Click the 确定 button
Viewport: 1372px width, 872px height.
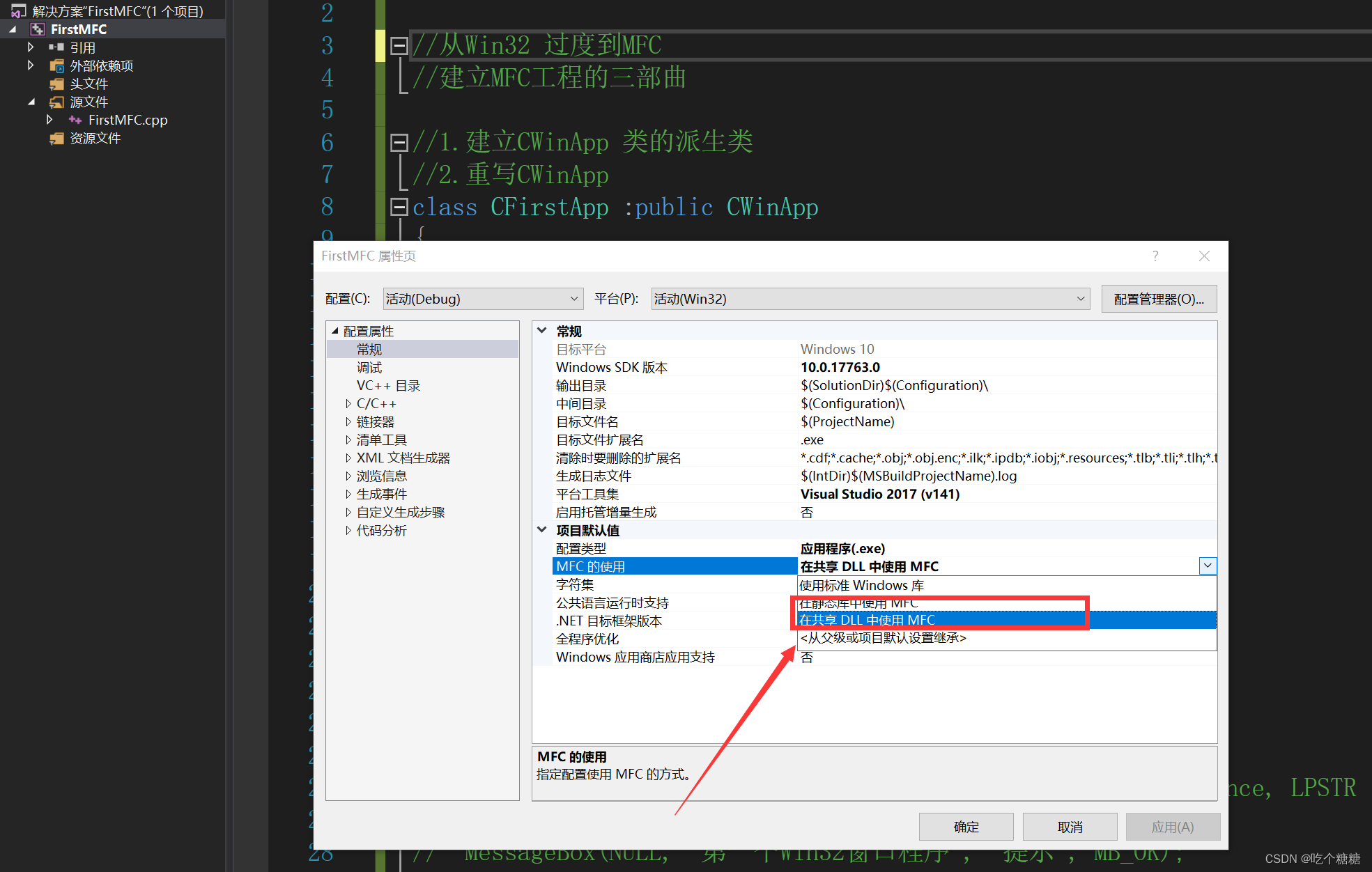[x=966, y=827]
